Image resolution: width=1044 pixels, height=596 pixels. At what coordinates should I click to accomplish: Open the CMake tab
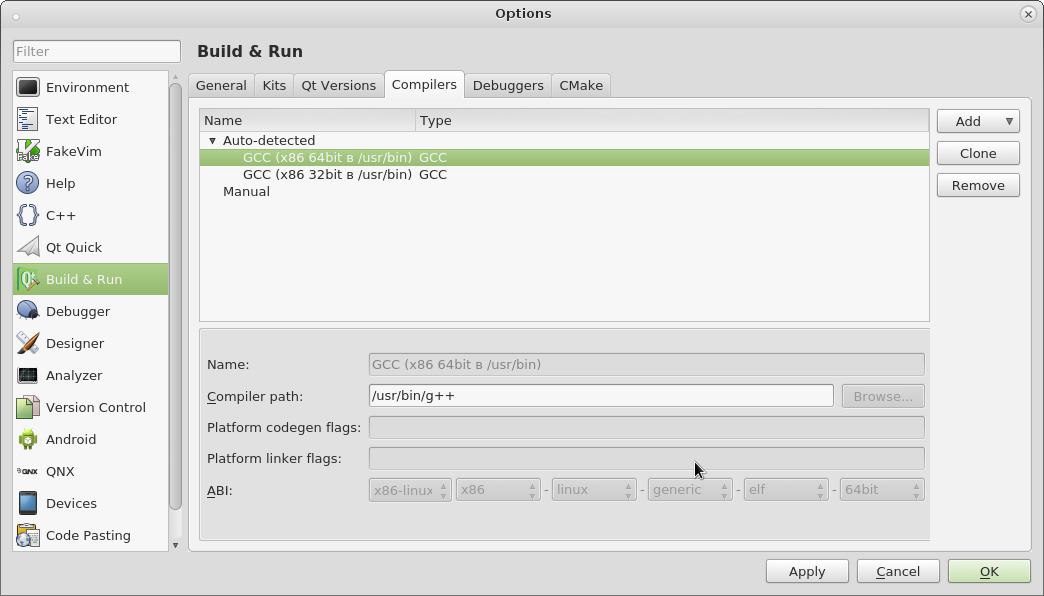581,85
